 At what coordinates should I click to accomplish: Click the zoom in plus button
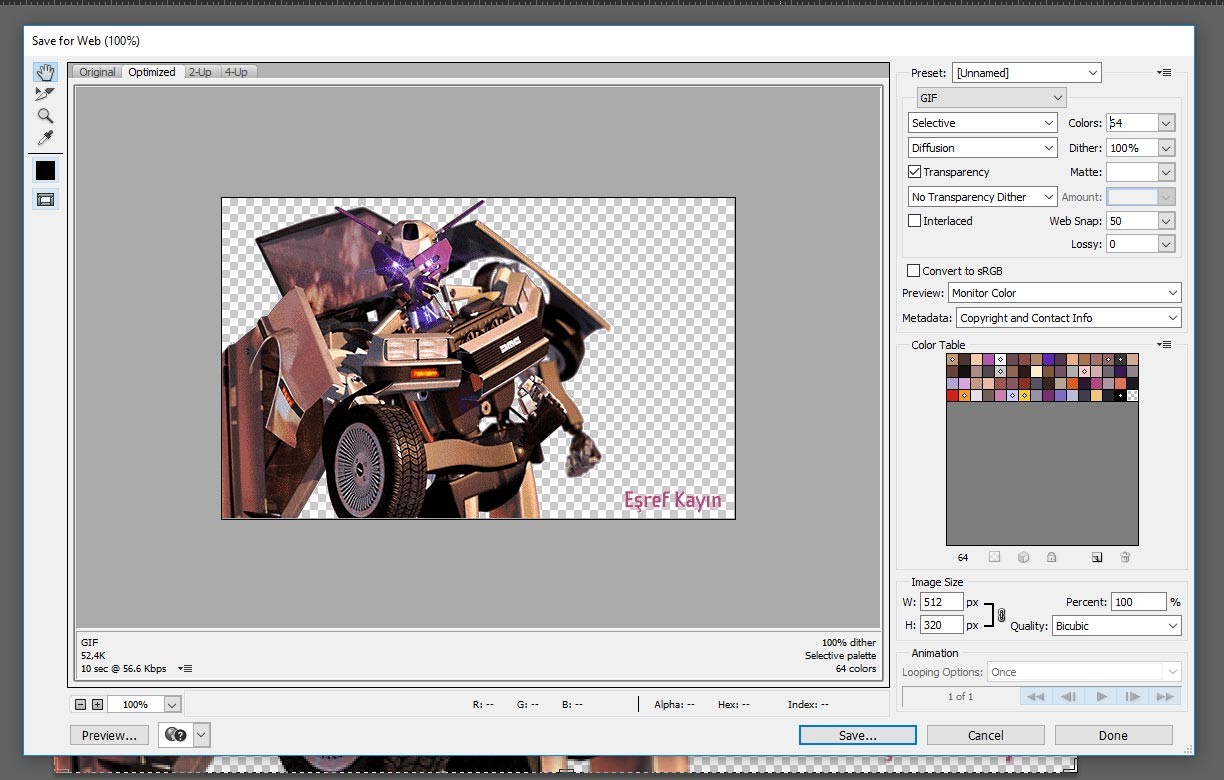97,704
